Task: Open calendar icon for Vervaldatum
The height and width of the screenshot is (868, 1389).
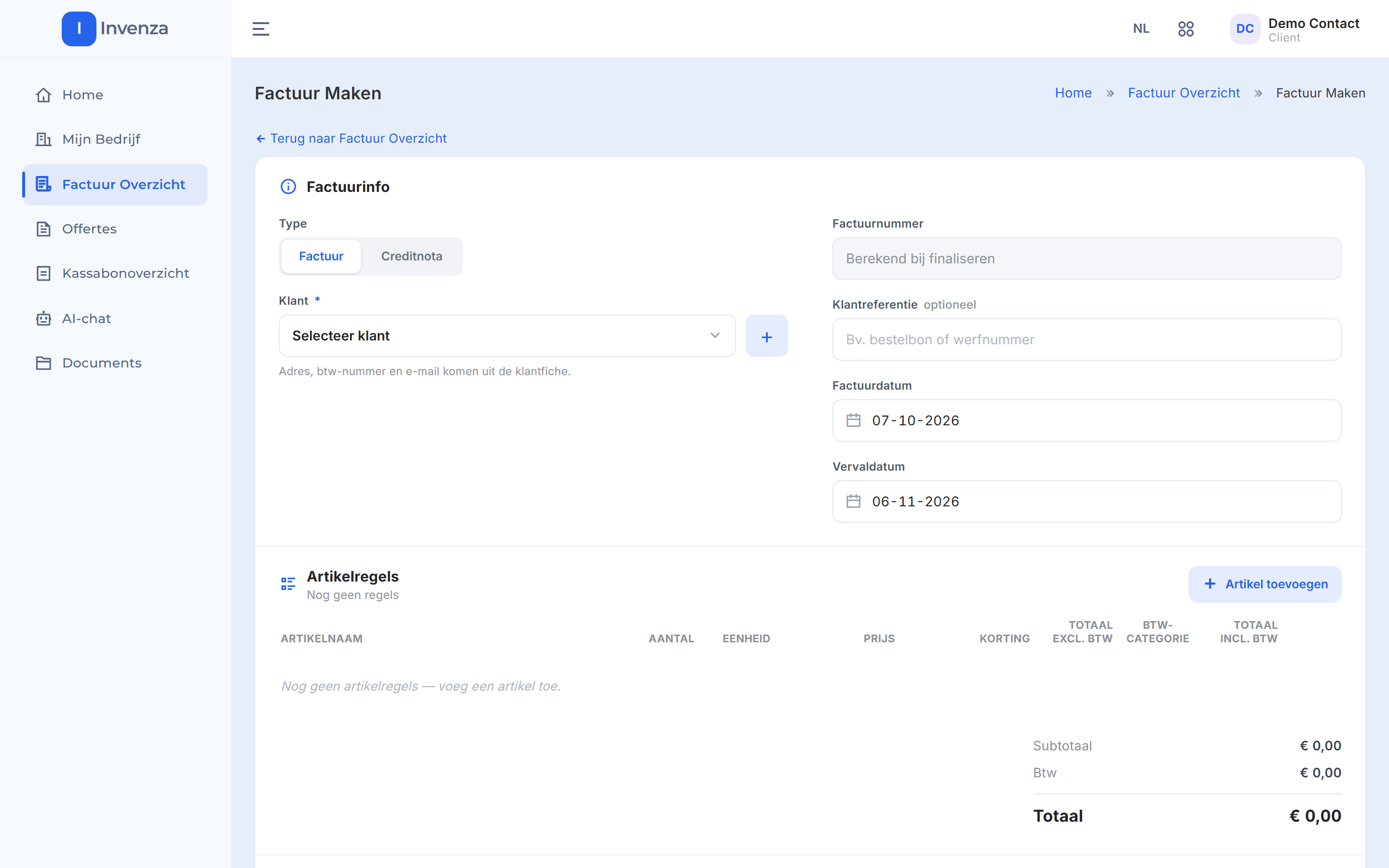Action: tap(854, 501)
